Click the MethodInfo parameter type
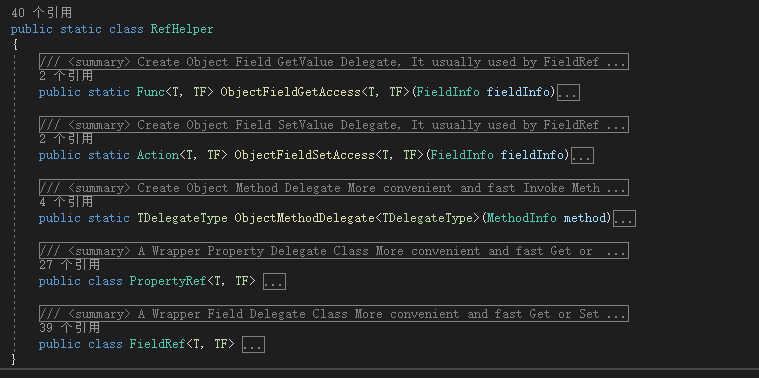 pos(522,218)
